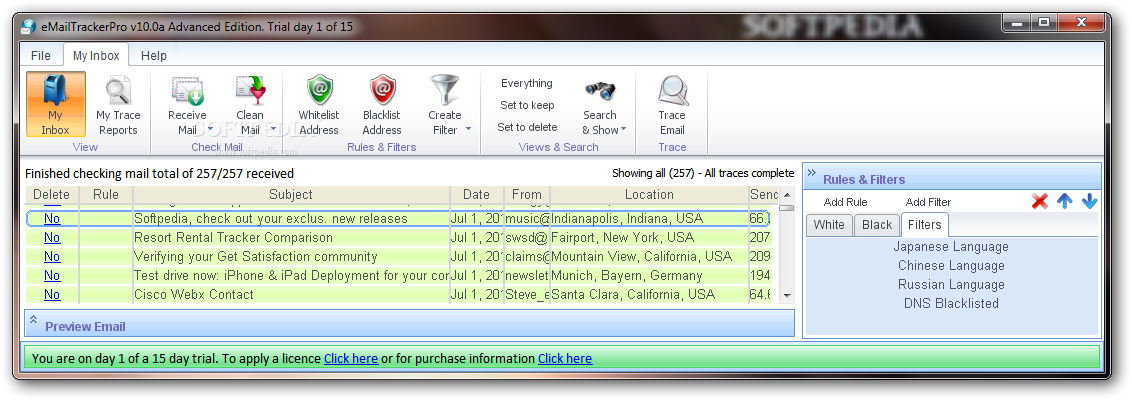Viewport: 1132px width, 400px height.
Task: Open Clean Mail dropdown arrow
Action: 274,129
